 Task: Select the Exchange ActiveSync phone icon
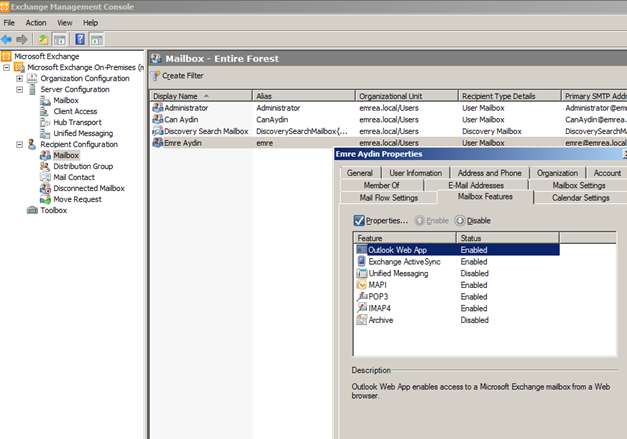tap(361, 261)
